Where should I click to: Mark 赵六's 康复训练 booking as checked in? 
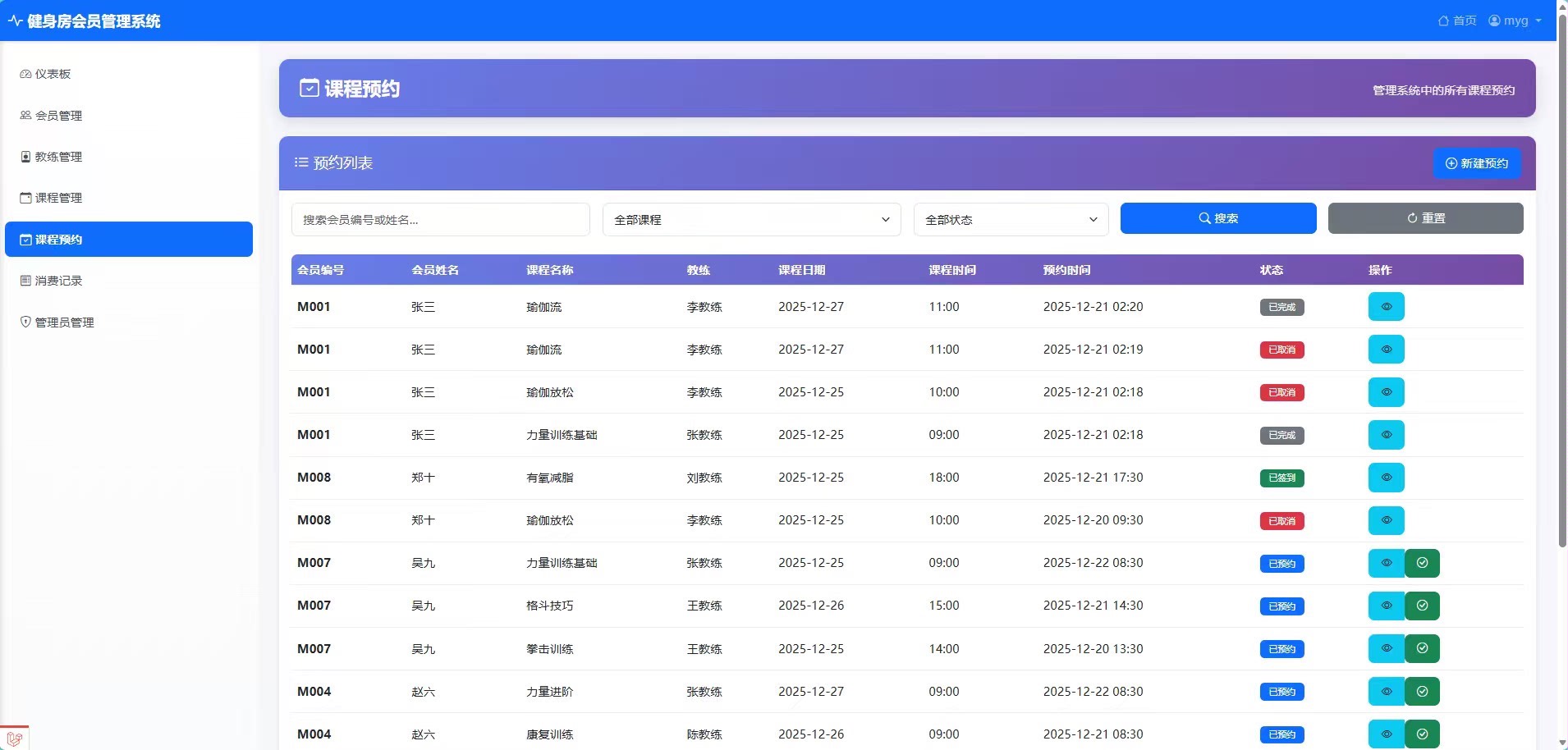1422,734
